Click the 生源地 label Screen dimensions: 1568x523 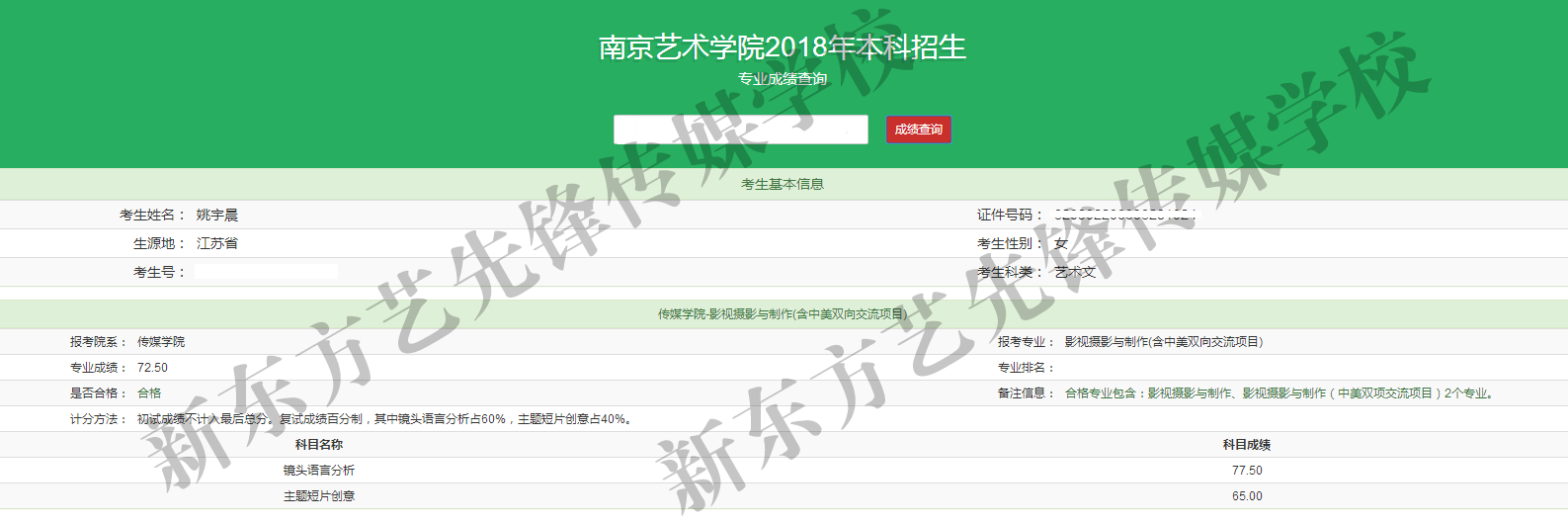(159, 243)
